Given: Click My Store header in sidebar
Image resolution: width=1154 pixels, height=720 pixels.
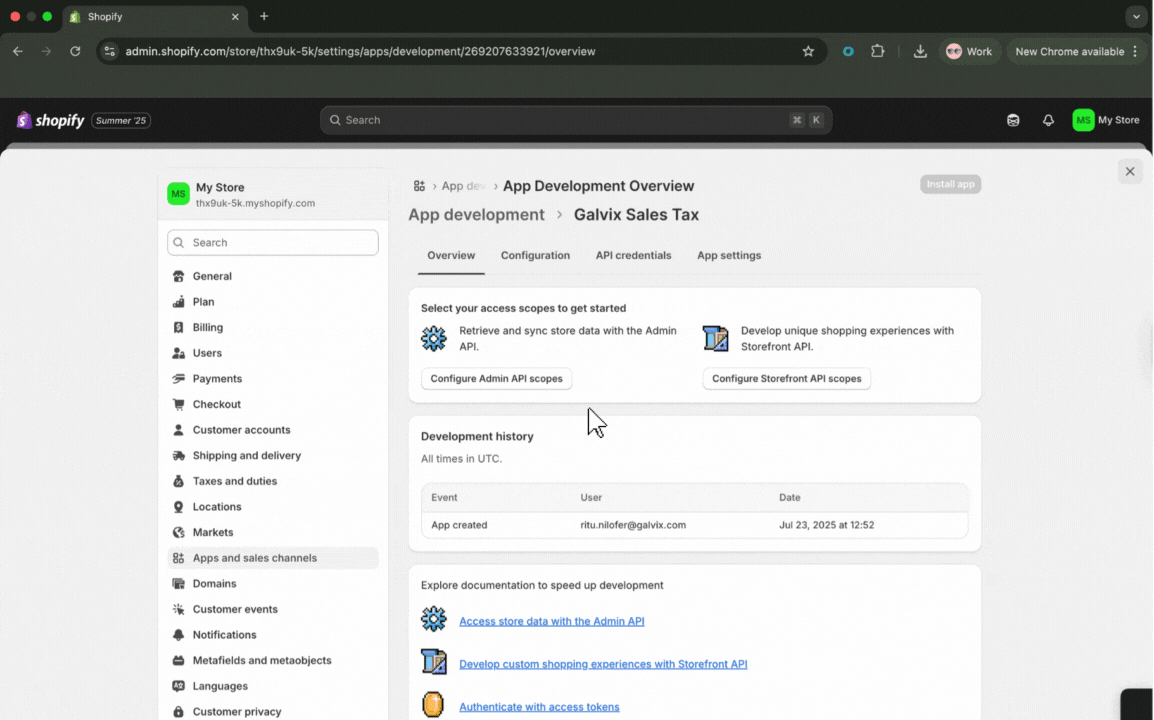Looking at the screenshot, I should pos(273,194).
